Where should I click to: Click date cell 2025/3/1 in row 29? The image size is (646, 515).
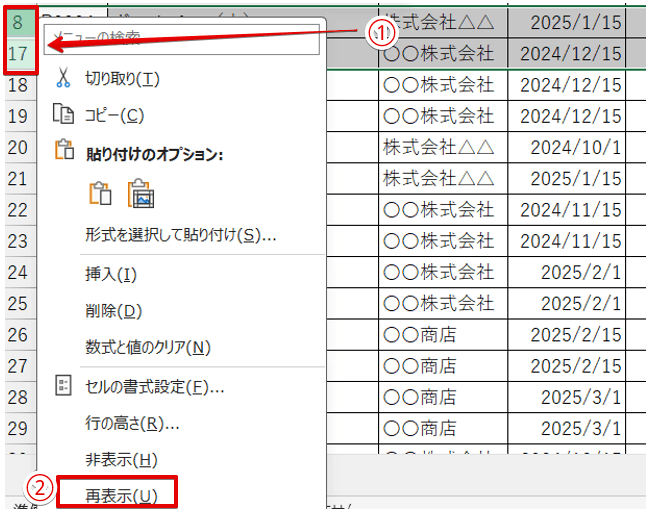566,429
